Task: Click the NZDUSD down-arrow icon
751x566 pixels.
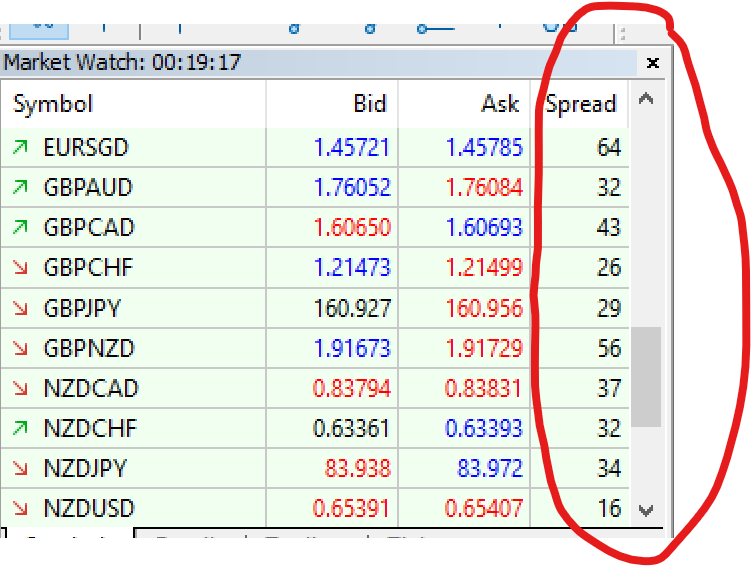Action: (x=20, y=508)
